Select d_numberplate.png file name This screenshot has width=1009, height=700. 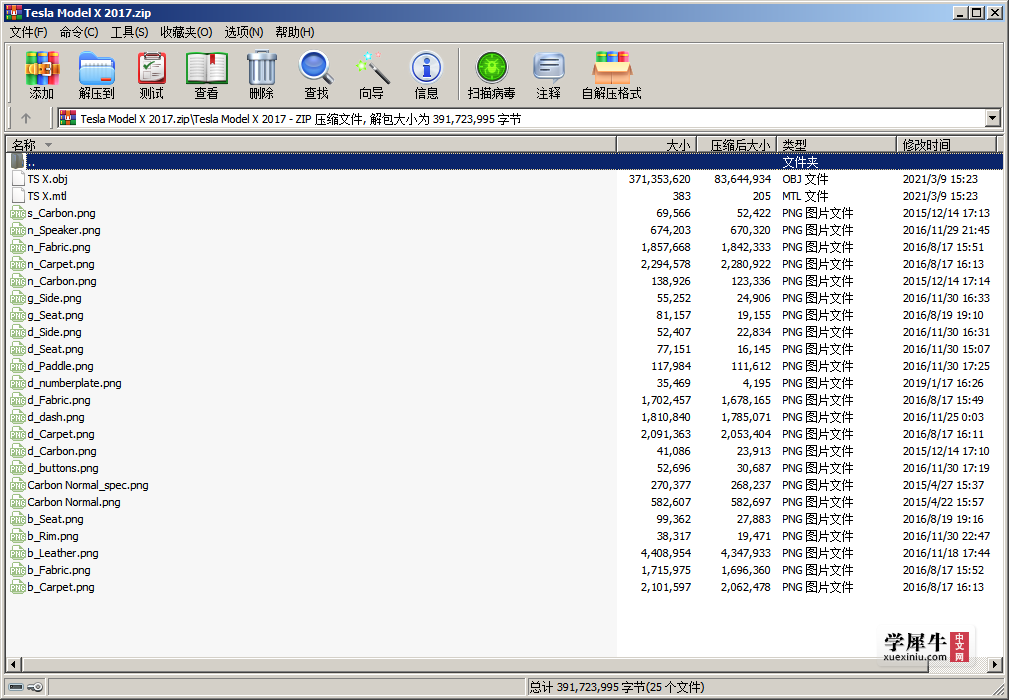pyautogui.click(x=74, y=383)
